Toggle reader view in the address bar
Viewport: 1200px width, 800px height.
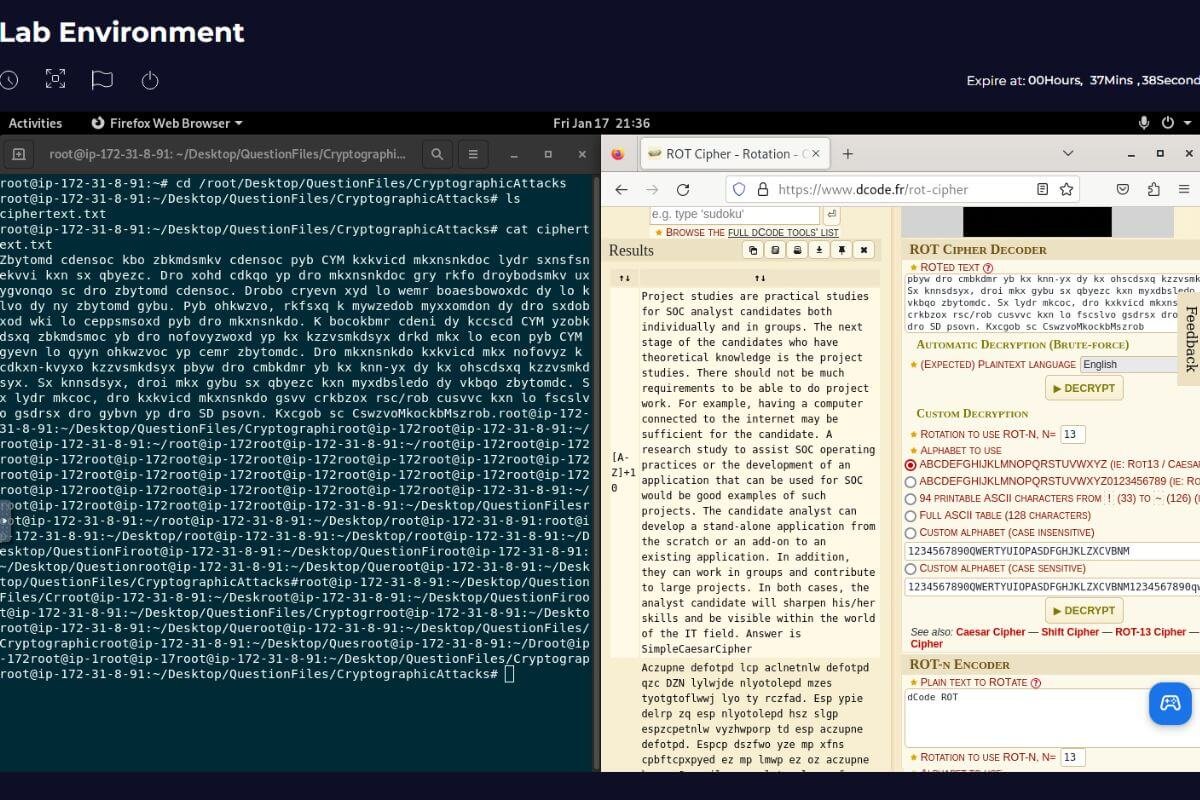tap(1043, 189)
